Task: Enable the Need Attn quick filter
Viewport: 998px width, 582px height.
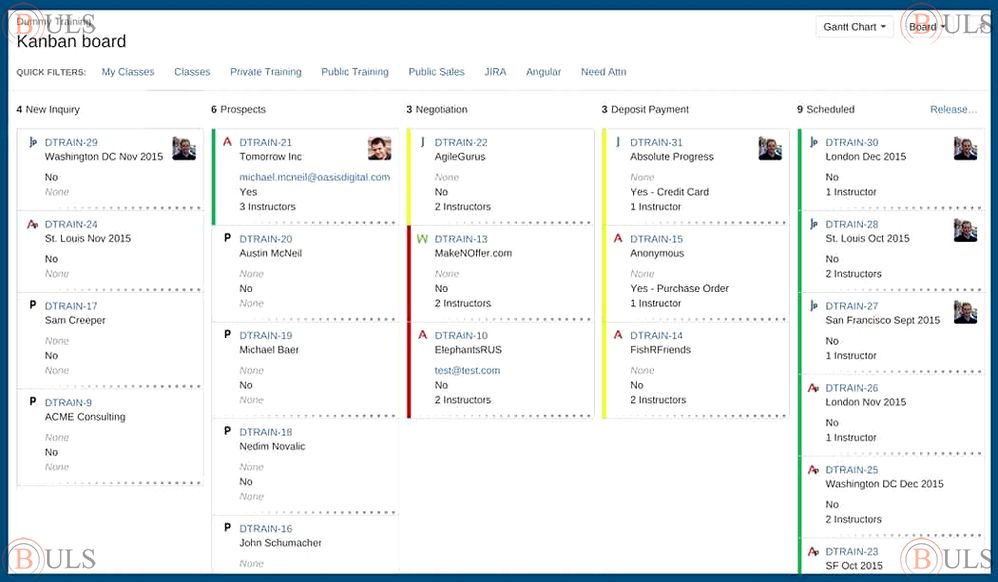Action: 603,72
